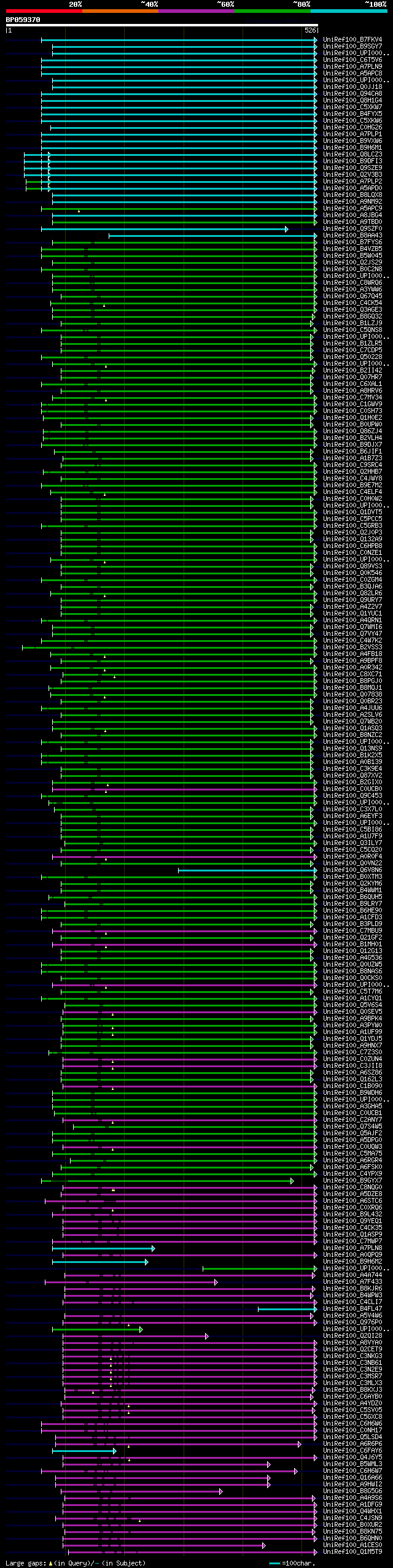Open hit UniRef100_B7FKV4
Screen dimensions: 393x1568
[352, 40]
